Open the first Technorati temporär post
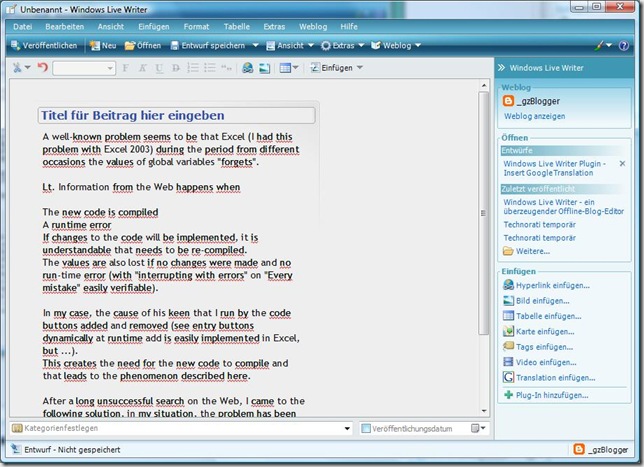The width and height of the screenshot is (644, 467). coord(539,225)
